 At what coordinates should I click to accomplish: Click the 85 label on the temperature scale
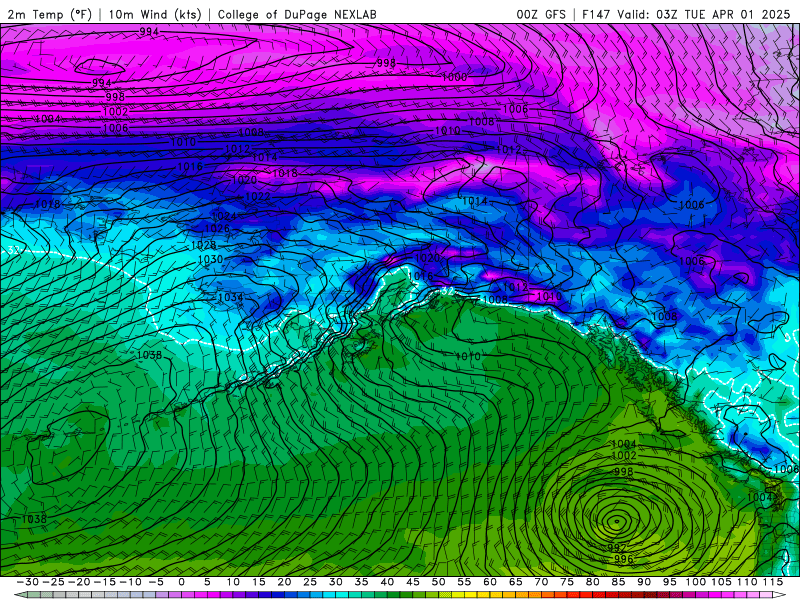618,582
